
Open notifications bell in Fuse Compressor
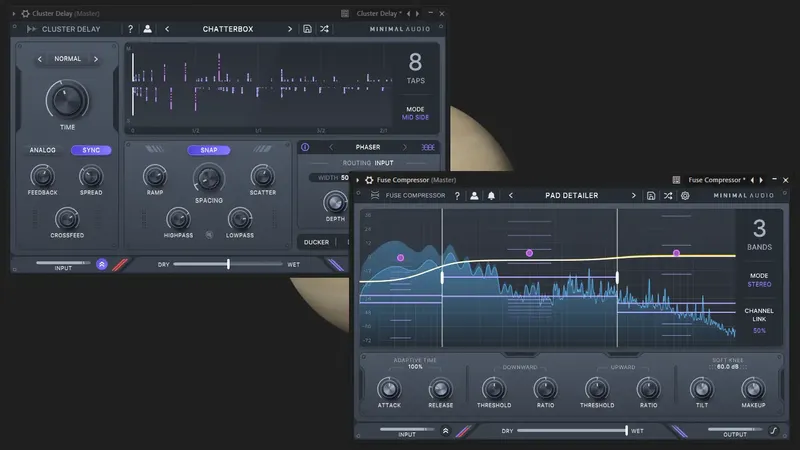tap(491, 195)
